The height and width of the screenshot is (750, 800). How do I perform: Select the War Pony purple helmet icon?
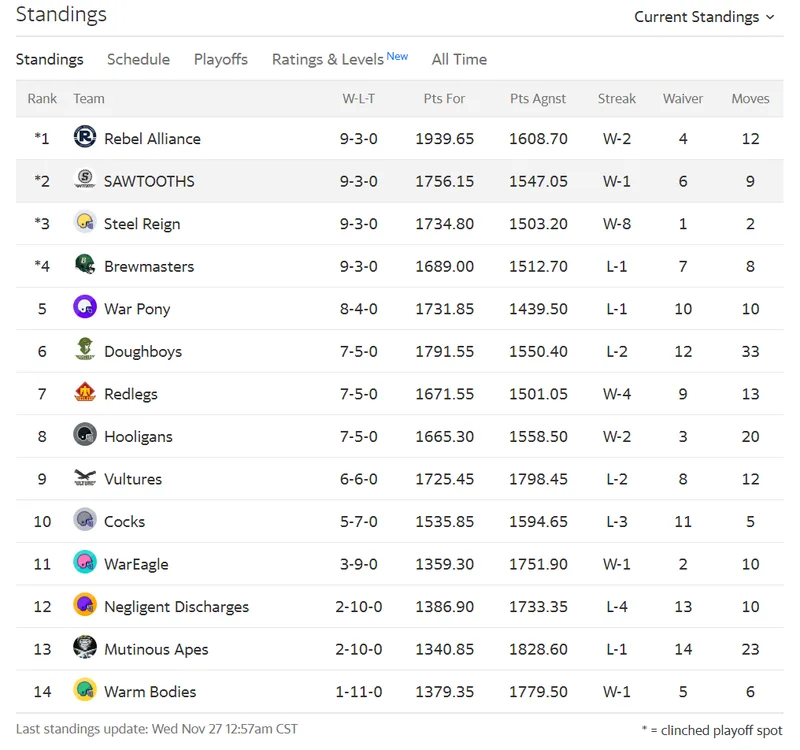[x=85, y=307]
